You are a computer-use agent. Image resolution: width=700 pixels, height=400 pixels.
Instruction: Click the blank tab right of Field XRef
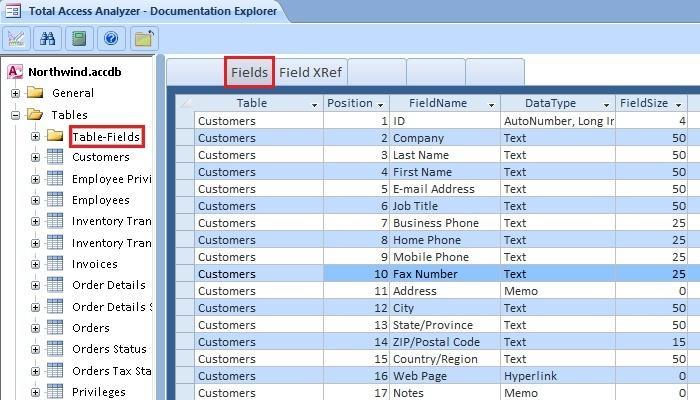[377, 71]
